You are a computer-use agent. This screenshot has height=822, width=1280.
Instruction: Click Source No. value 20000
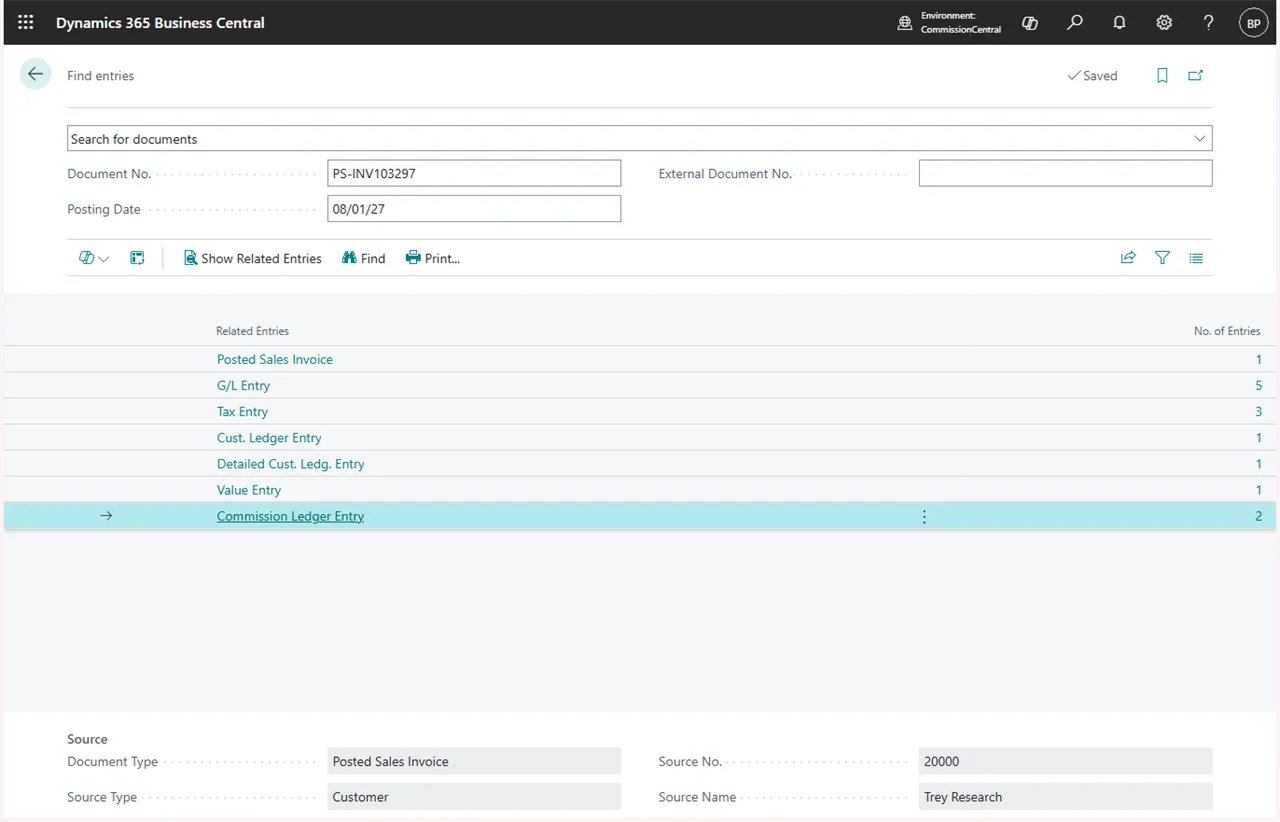[1065, 761]
